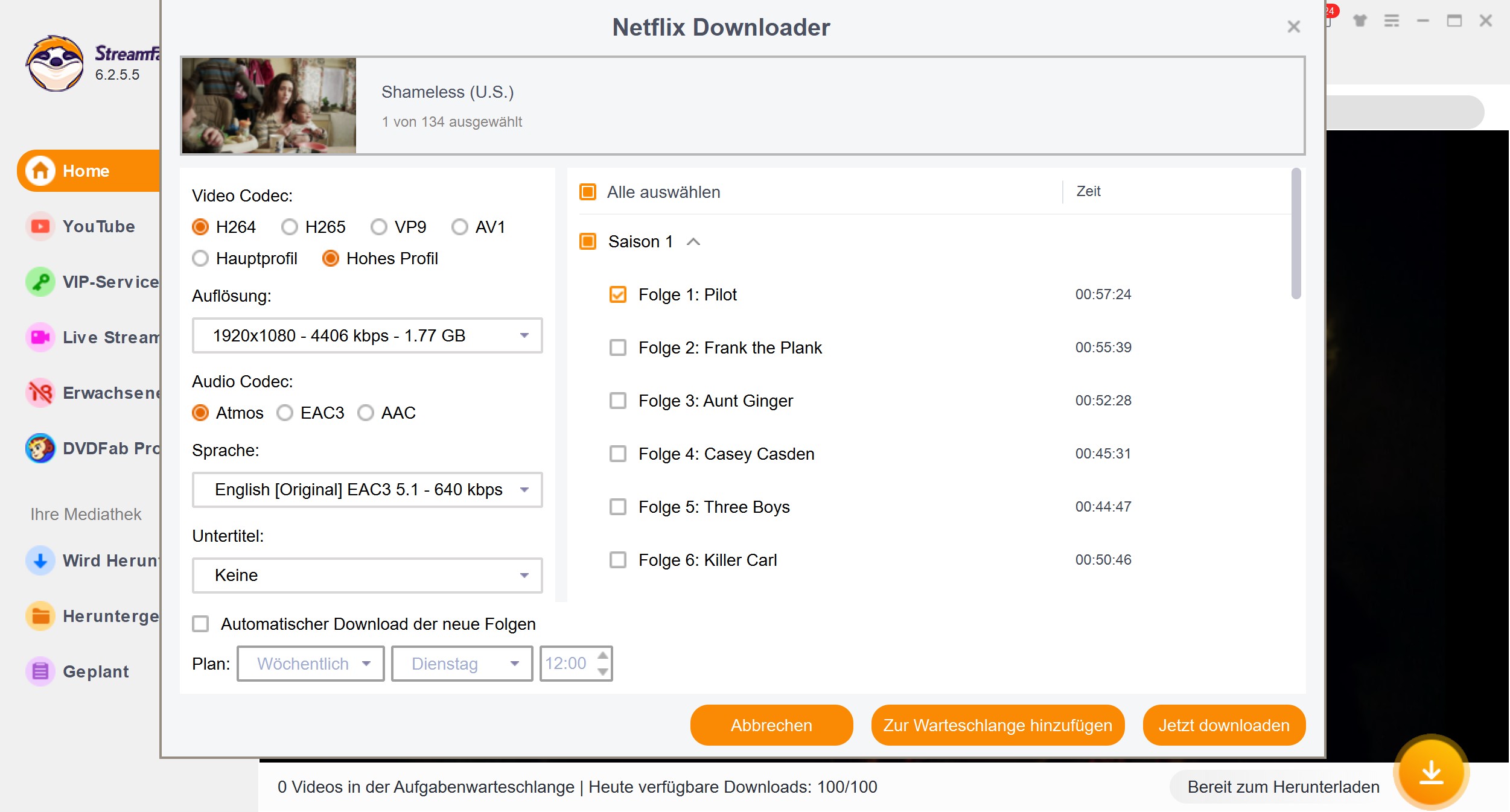Click the round orange download button
The width and height of the screenshot is (1510, 812).
(1431, 772)
